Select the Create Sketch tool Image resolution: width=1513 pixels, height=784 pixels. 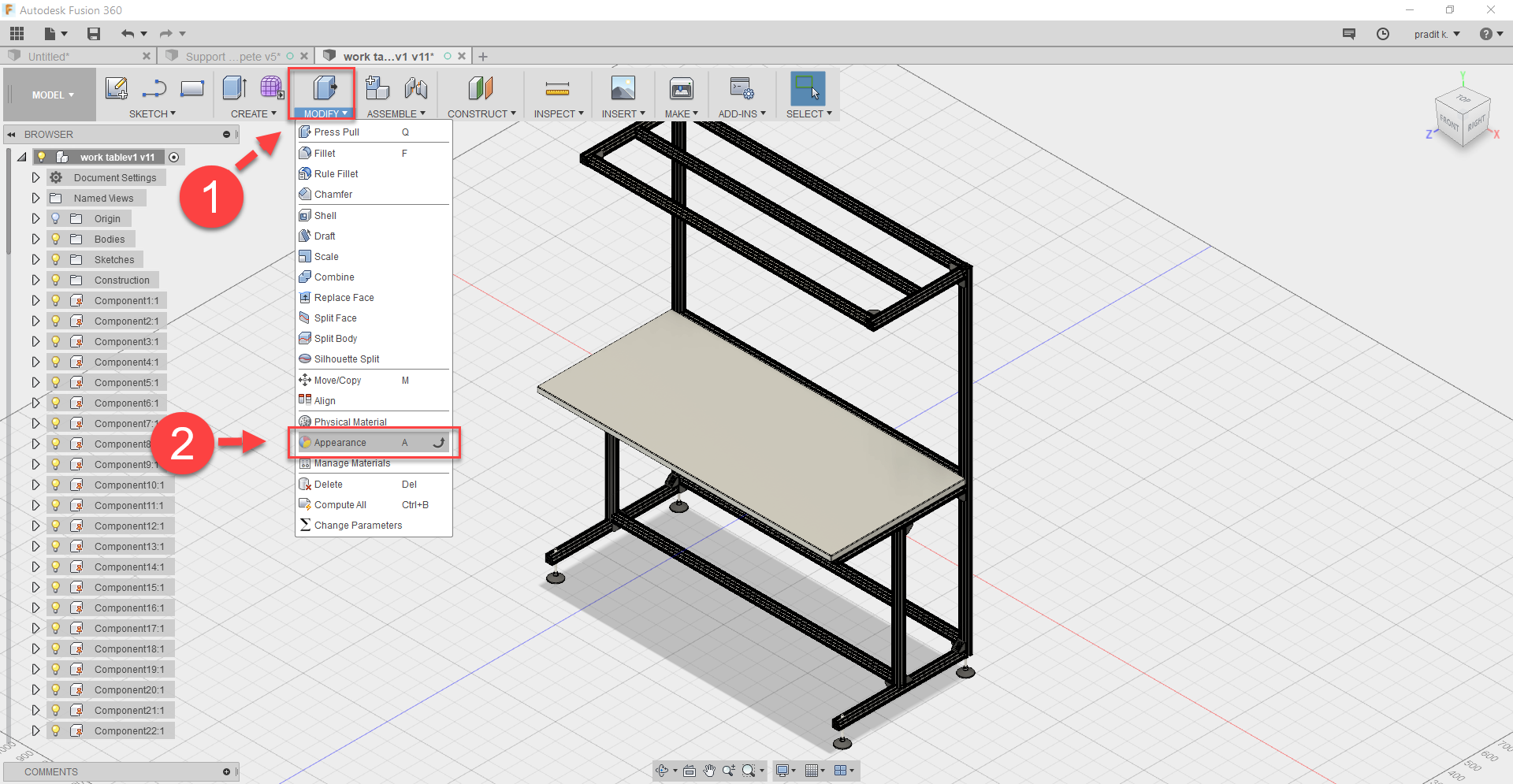coord(117,89)
